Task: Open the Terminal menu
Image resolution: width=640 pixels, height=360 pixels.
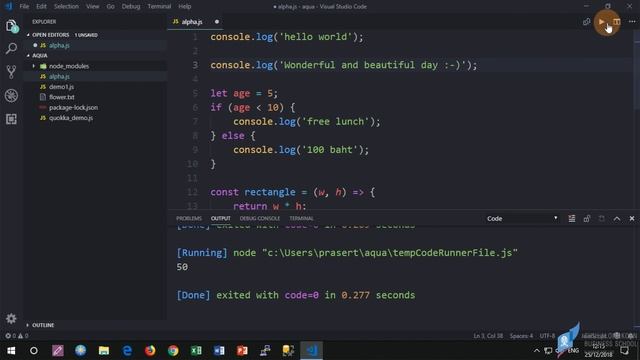Action: point(159,7)
